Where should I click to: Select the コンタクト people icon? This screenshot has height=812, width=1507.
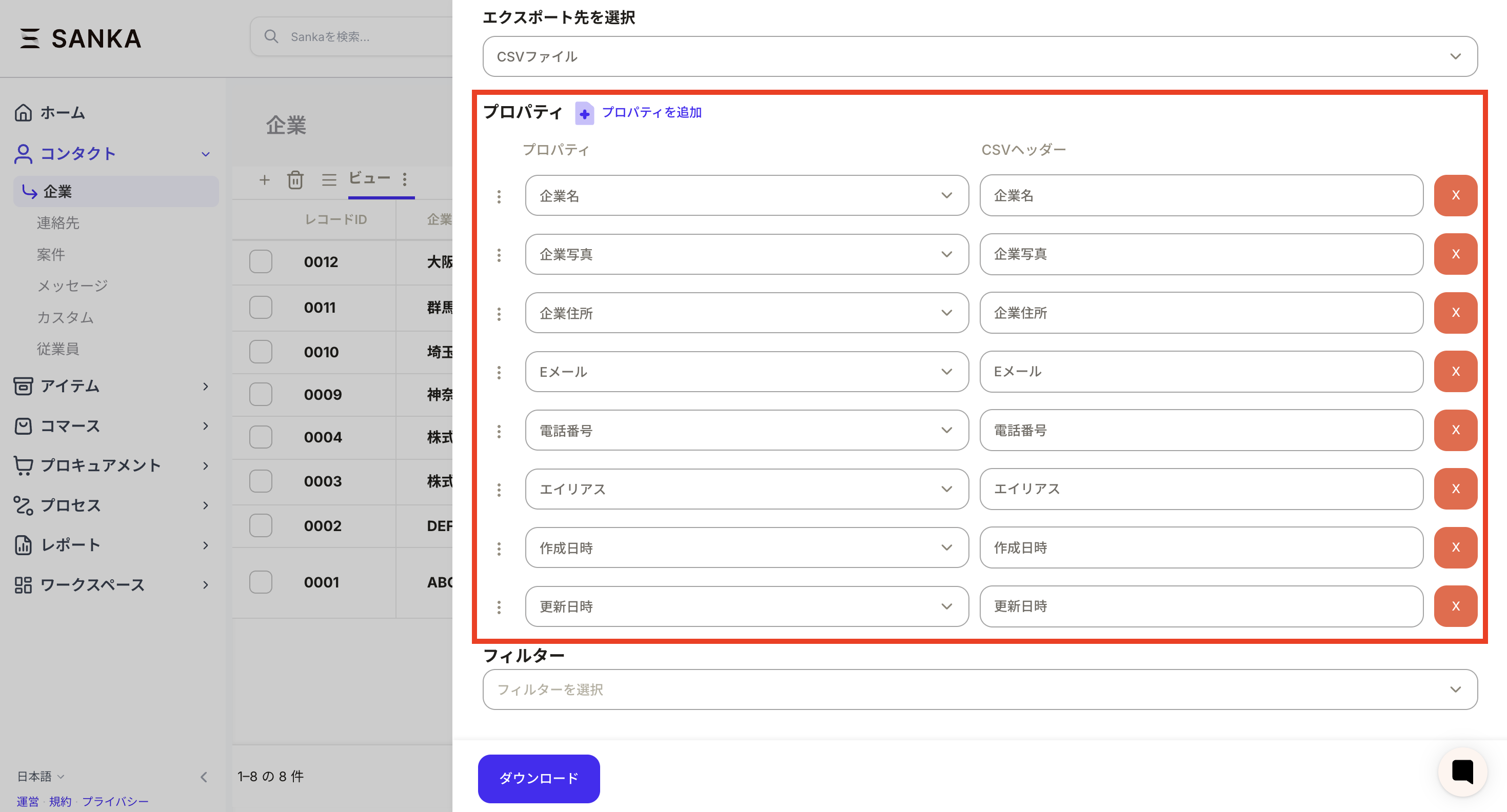(x=24, y=154)
